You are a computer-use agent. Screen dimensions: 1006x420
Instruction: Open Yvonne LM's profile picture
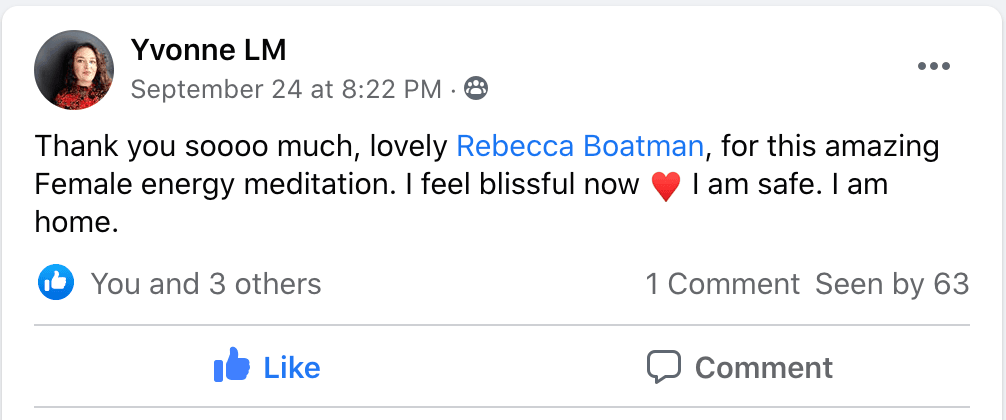[x=74, y=69]
